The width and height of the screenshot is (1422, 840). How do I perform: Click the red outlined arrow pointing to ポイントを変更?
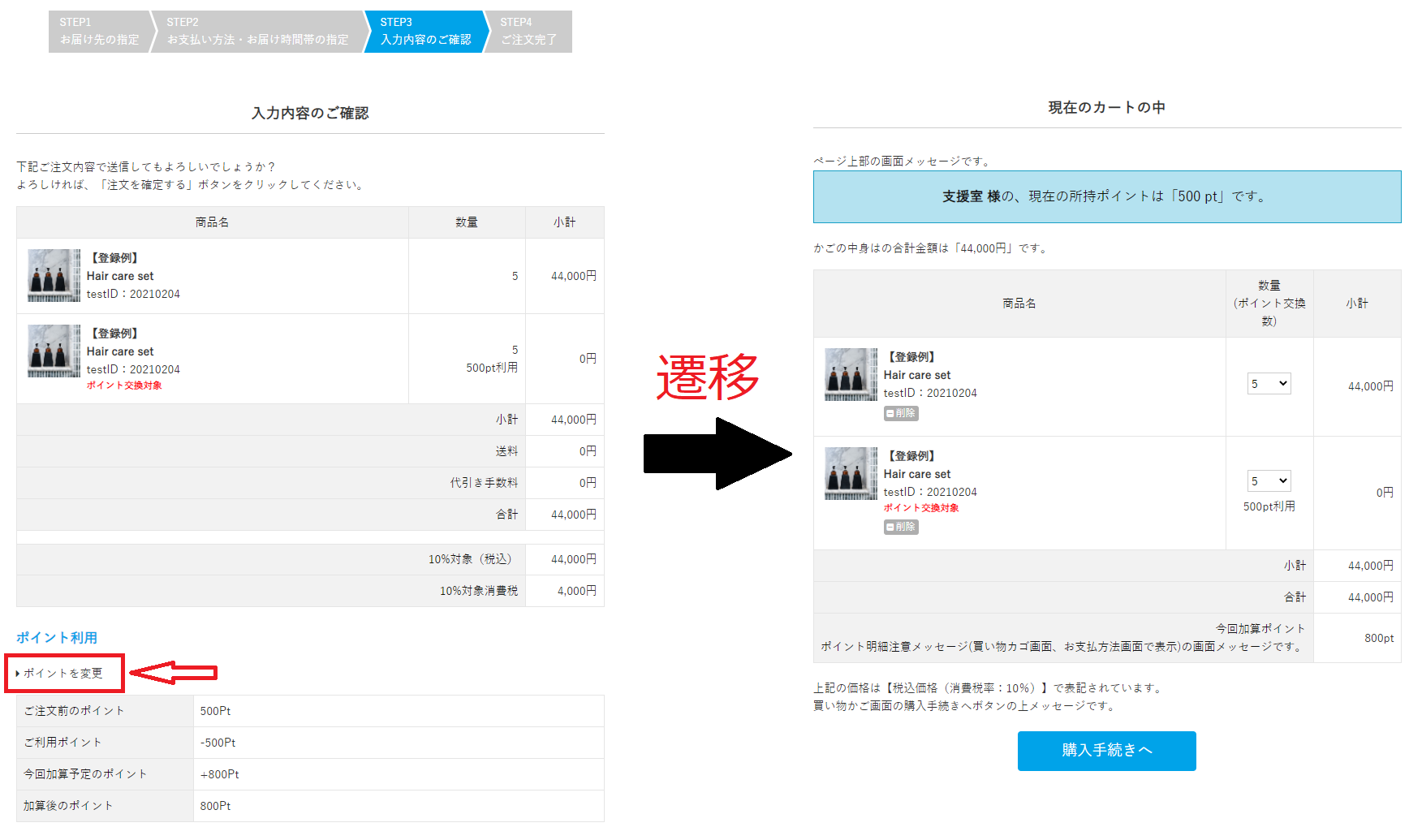click(x=173, y=673)
